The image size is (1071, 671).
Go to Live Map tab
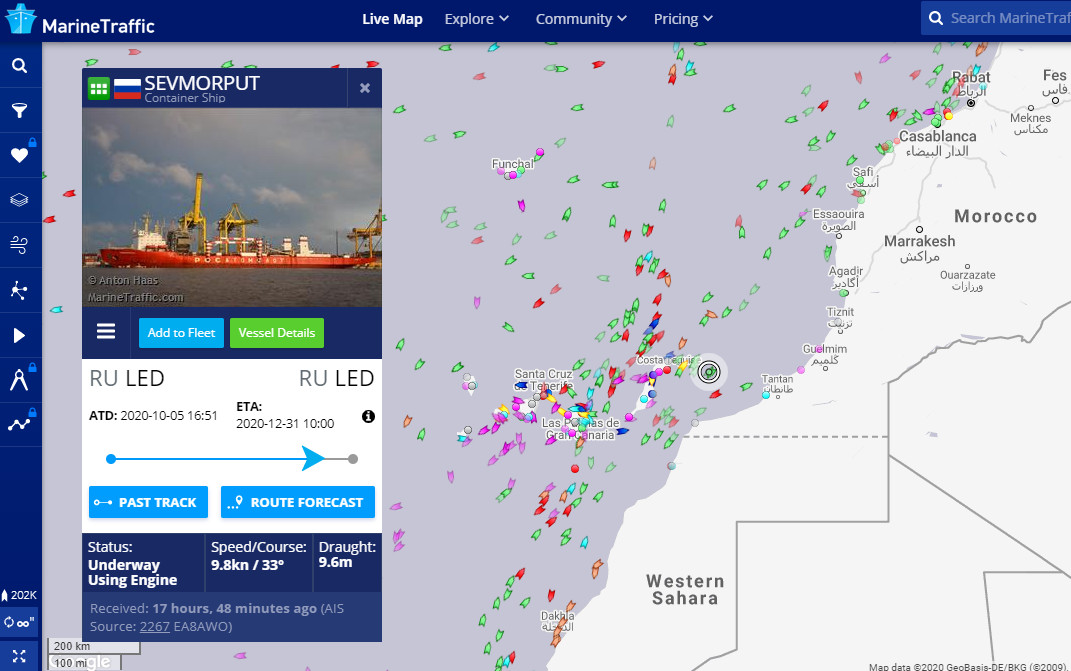click(x=392, y=19)
